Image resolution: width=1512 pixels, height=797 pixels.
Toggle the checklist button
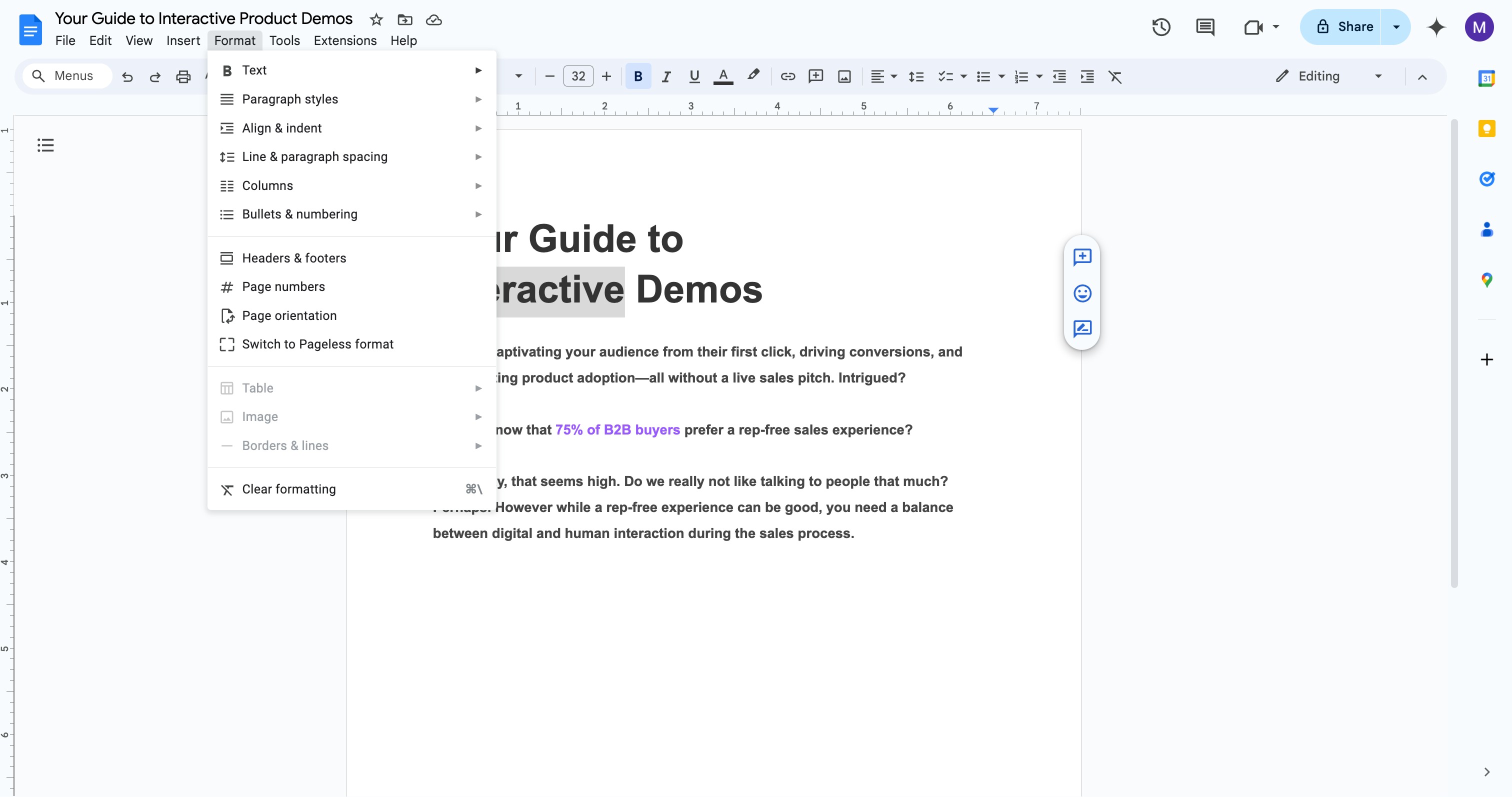pos(945,76)
